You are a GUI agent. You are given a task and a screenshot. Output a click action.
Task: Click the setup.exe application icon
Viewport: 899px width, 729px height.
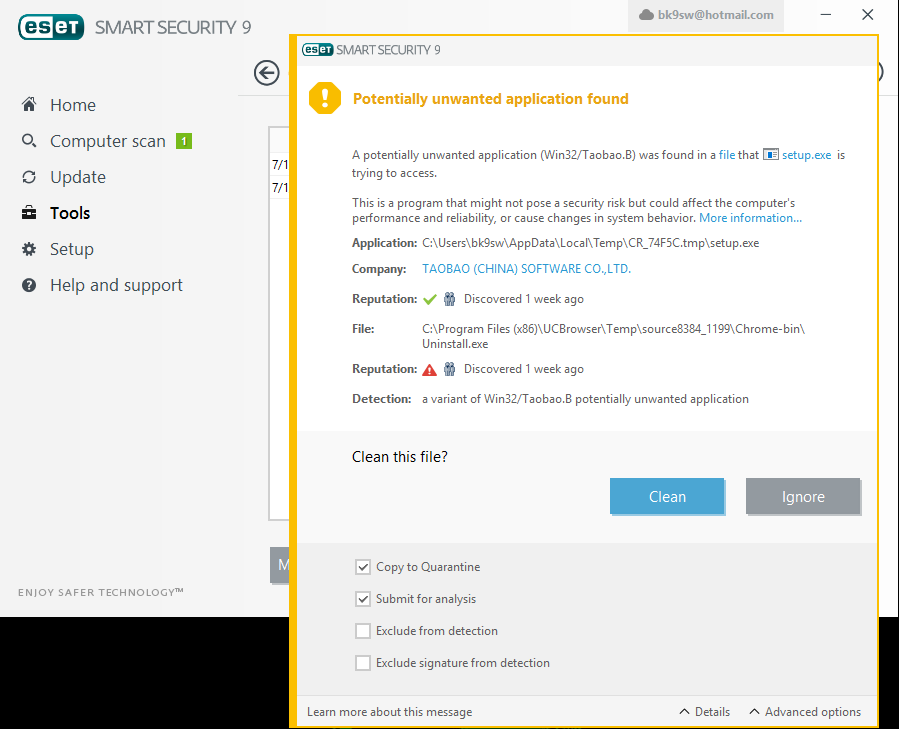click(771, 155)
